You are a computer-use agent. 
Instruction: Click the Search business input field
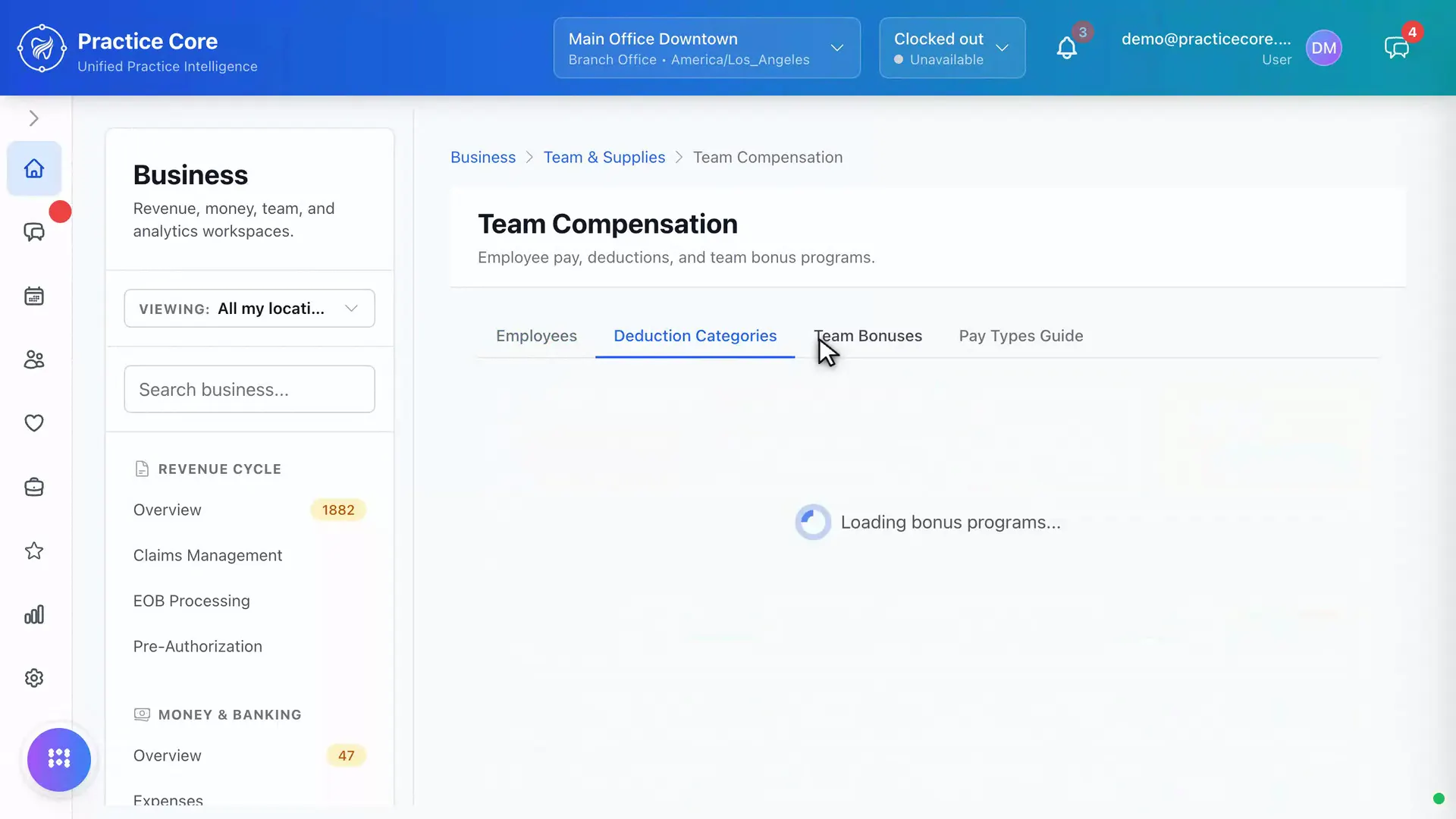pos(249,389)
